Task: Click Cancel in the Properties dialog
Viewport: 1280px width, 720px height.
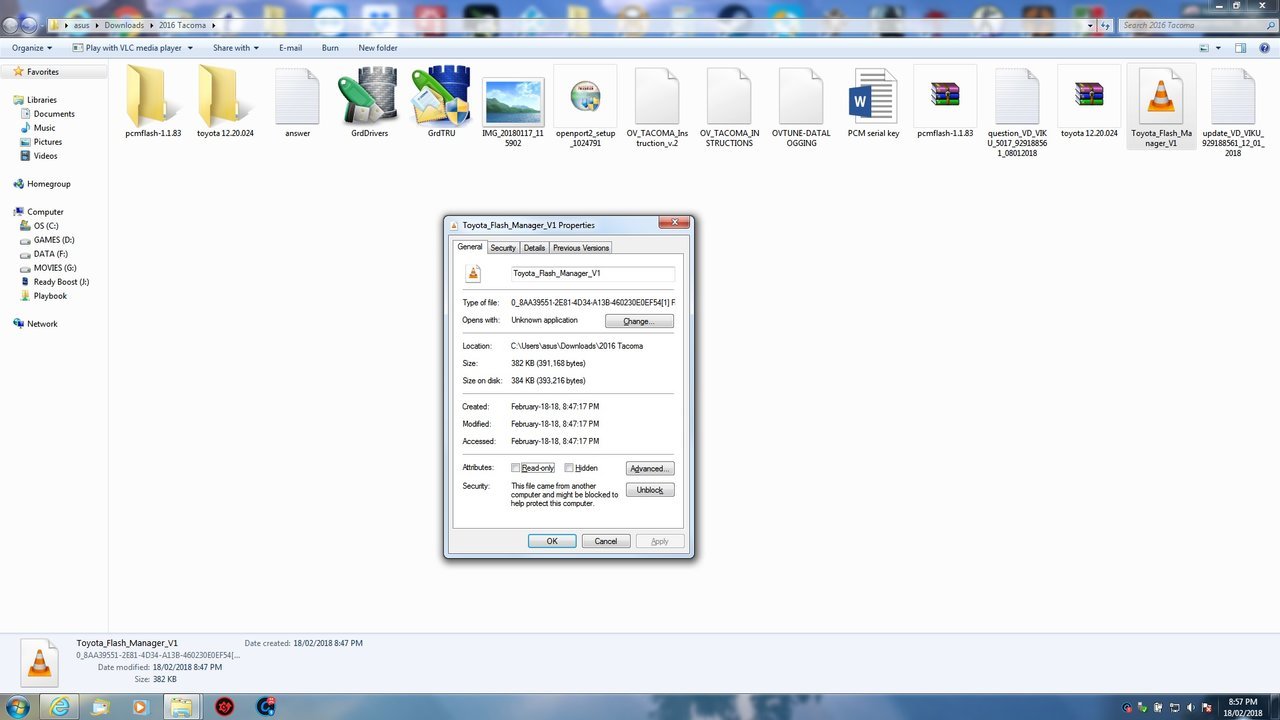Action: click(606, 541)
